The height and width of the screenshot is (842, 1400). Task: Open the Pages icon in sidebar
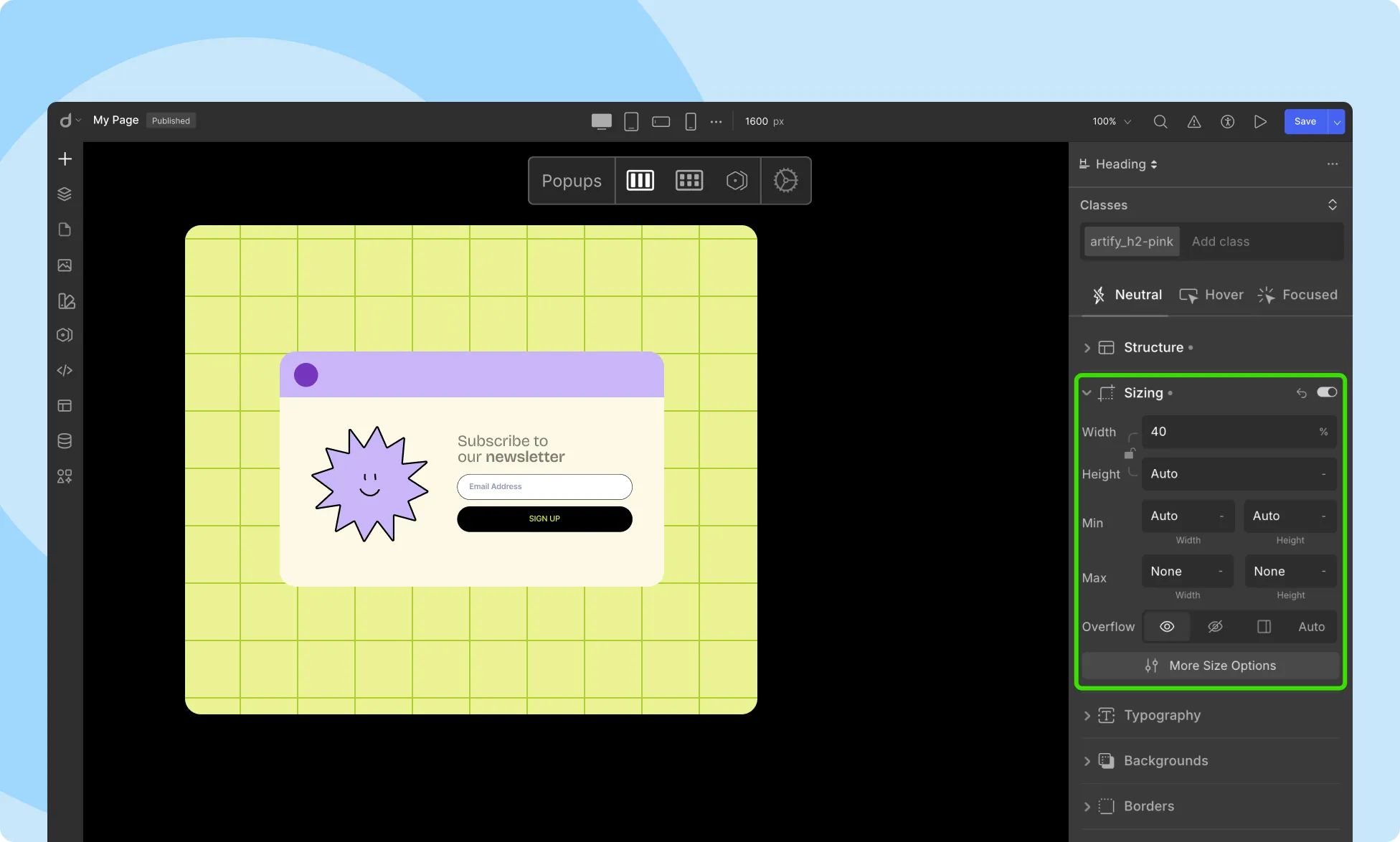pyautogui.click(x=65, y=230)
